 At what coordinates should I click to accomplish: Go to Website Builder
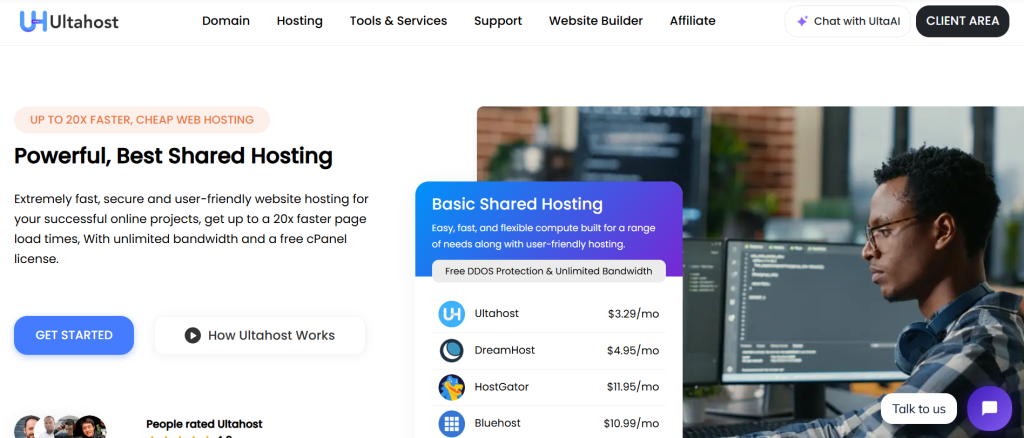click(x=596, y=21)
